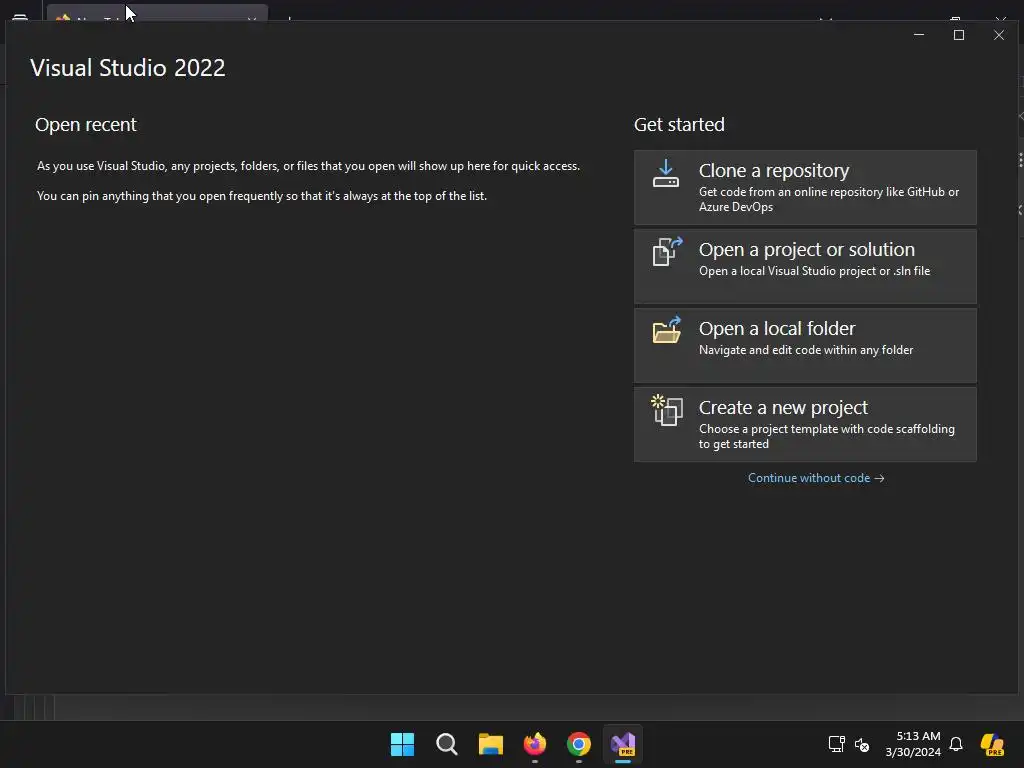Open taskbar Search magnifier
1024x768 pixels.
coord(447,744)
